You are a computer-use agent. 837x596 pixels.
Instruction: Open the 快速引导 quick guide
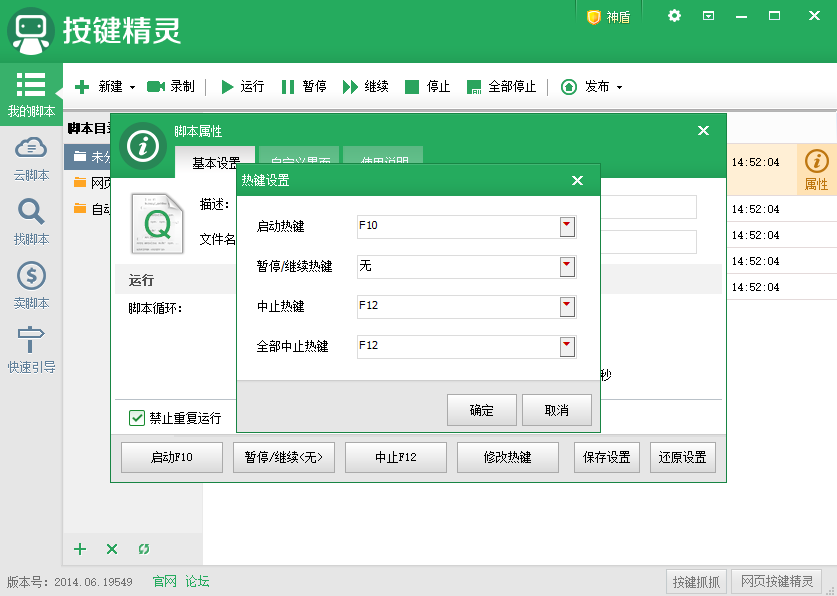click(31, 350)
